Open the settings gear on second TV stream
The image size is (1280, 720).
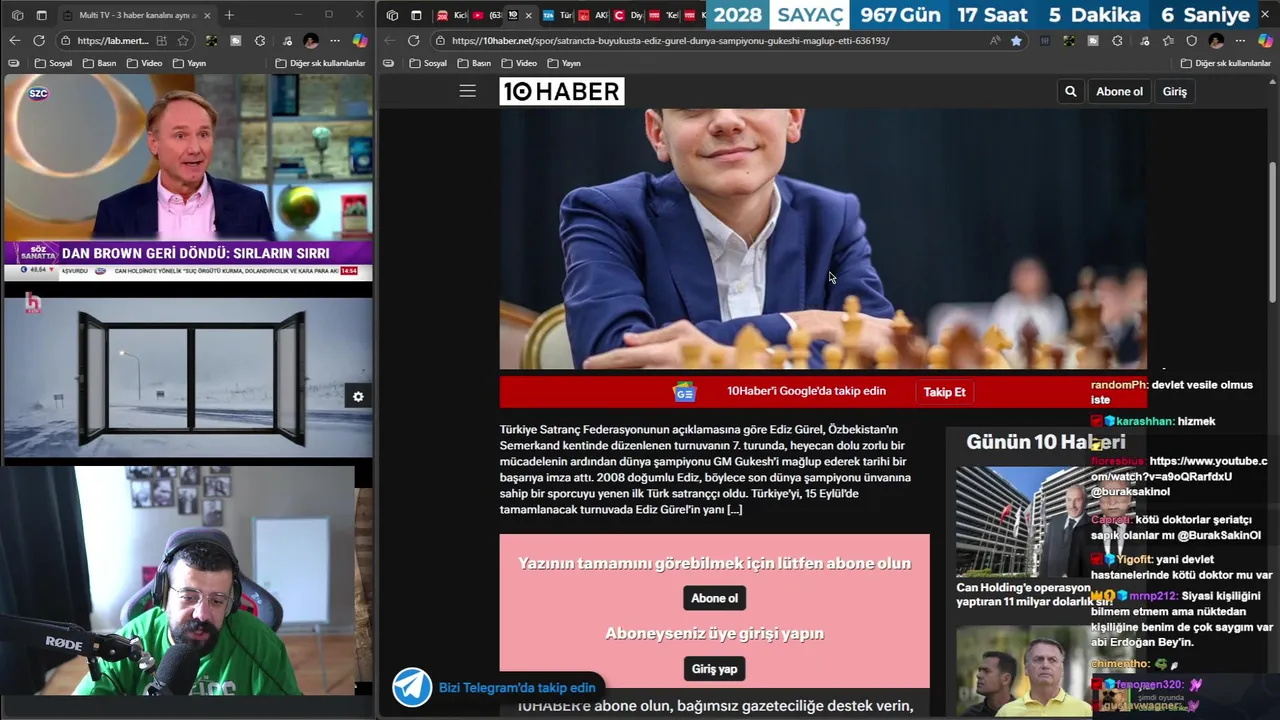[x=358, y=396]
